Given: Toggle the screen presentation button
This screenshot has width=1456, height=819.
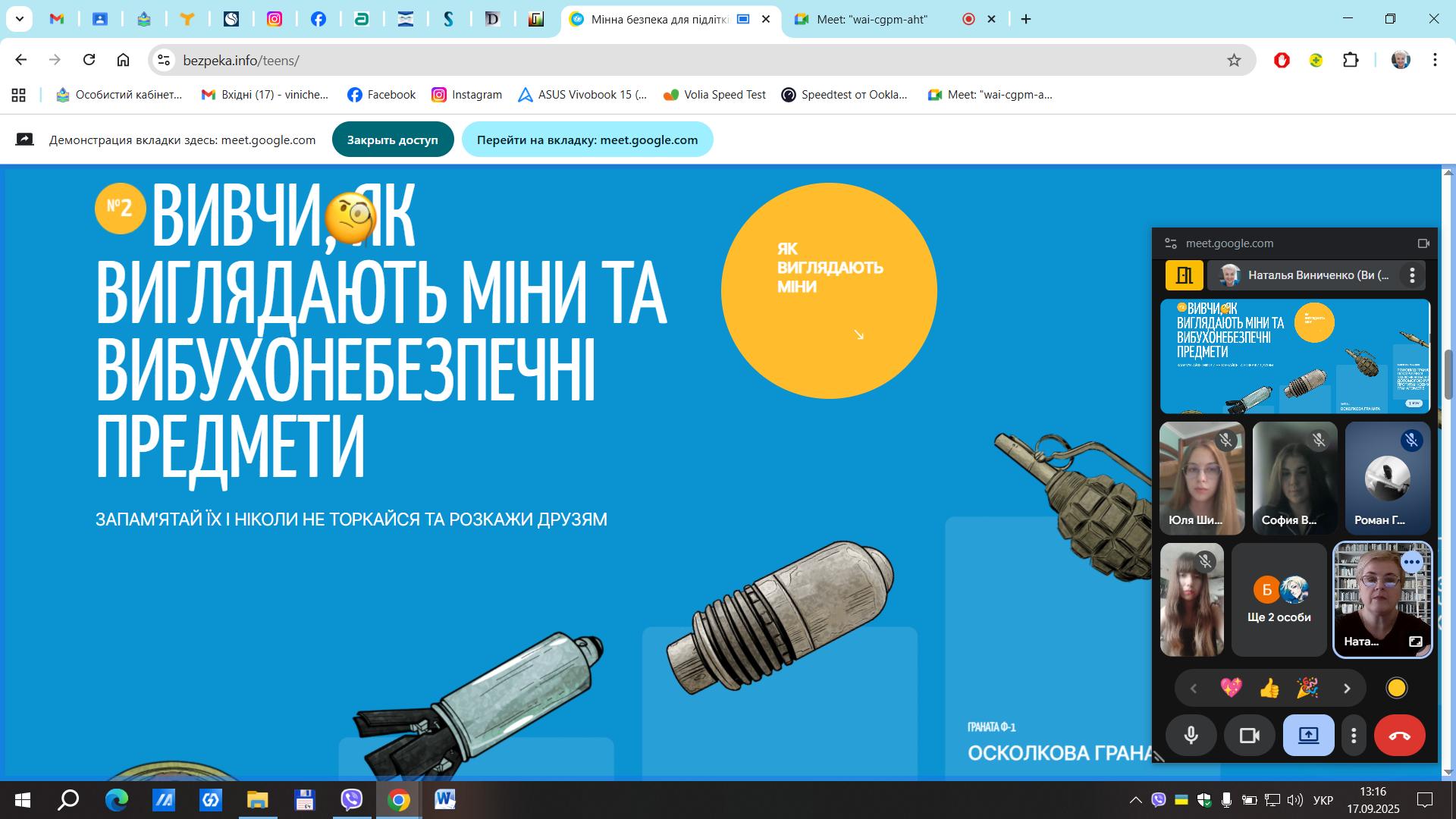Looking at the screenshot, I should [1308, 736].
